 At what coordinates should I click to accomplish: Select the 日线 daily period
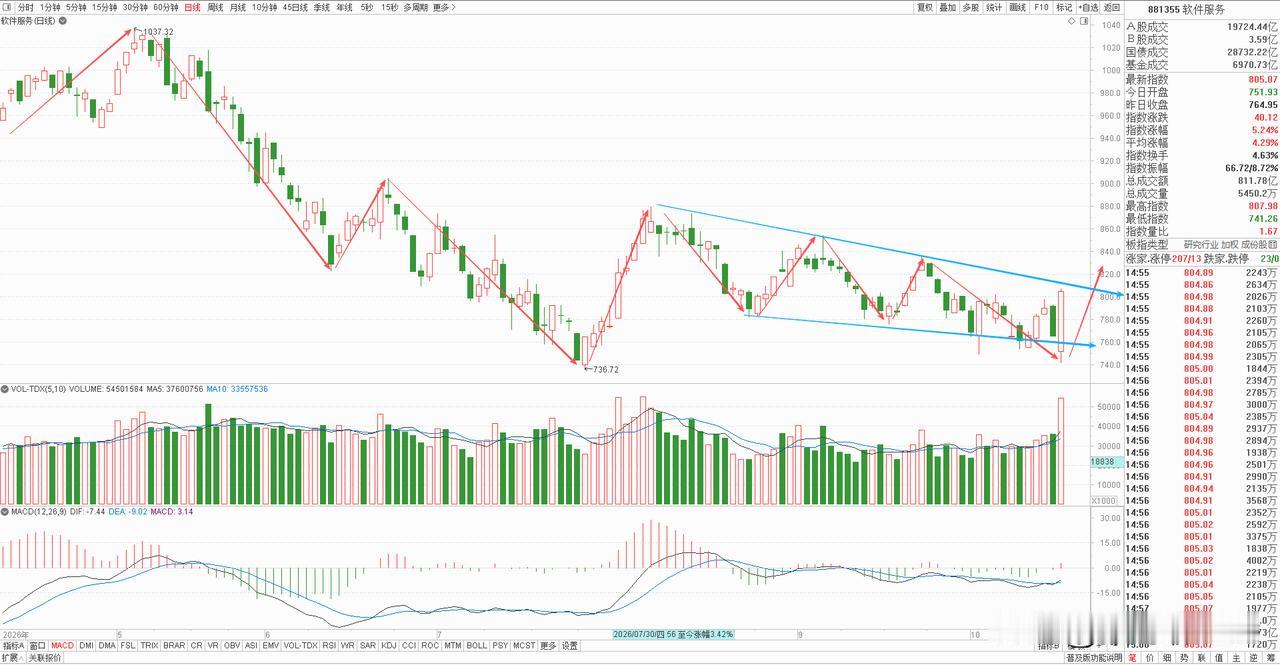pos(192,7)
